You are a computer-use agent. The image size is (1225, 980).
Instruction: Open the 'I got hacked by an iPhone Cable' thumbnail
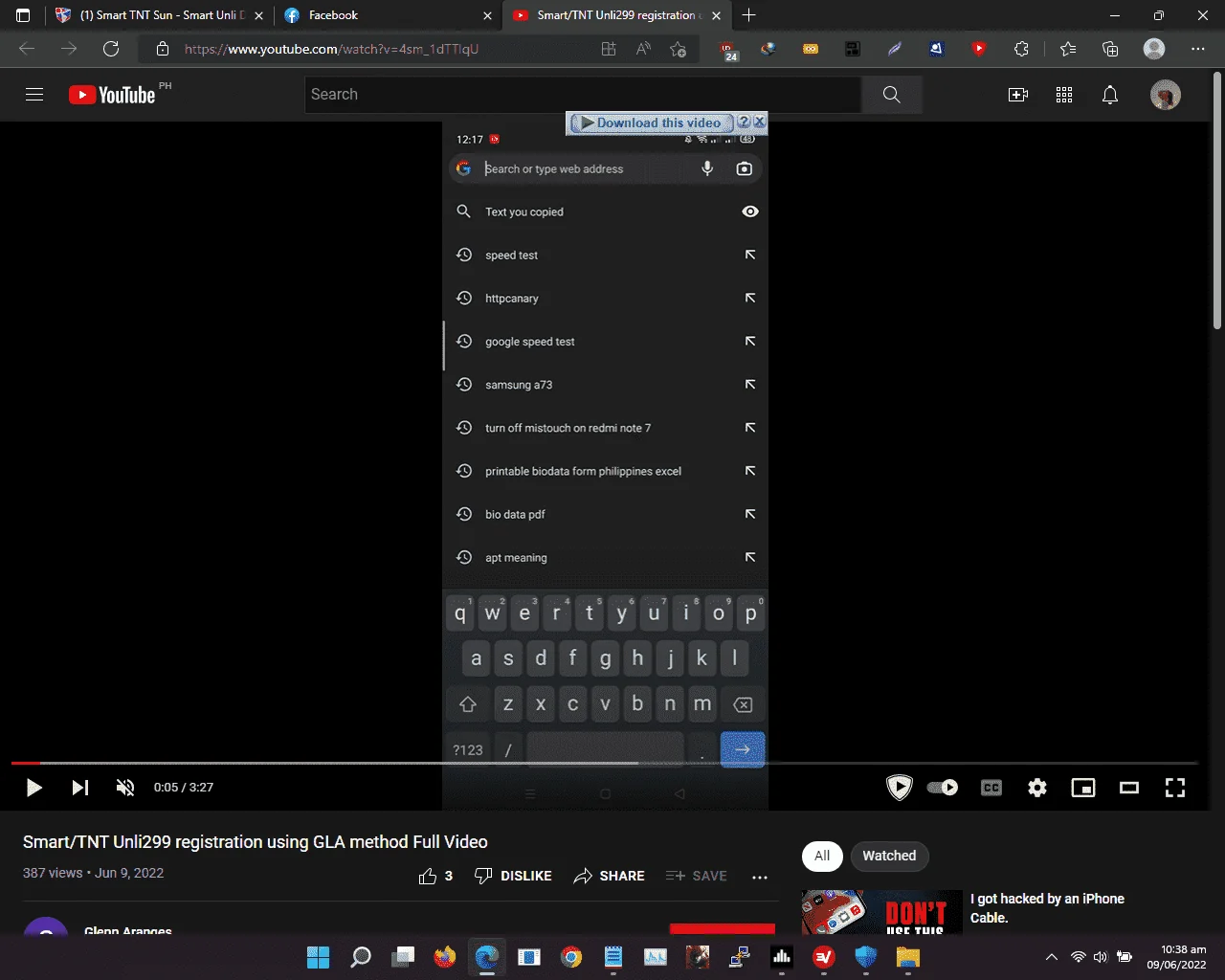click(x=881, y=912)
